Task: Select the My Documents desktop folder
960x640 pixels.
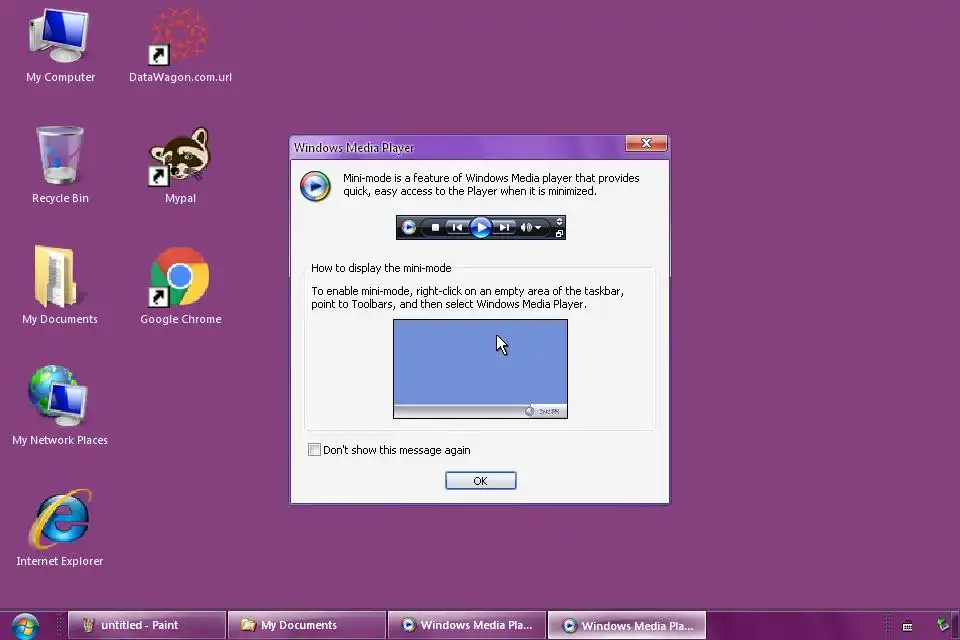Action: [60, 285]
